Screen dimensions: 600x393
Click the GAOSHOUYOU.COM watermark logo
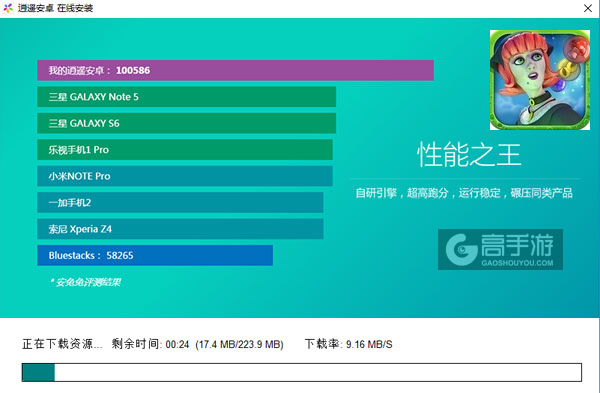500,249
